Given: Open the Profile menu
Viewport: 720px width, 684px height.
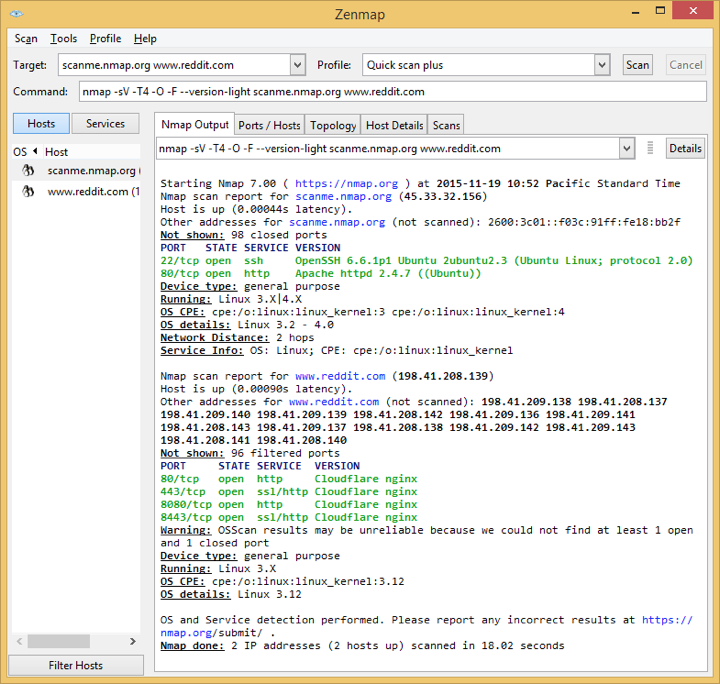Looking at the screenshot, I should tap(105, 39).
